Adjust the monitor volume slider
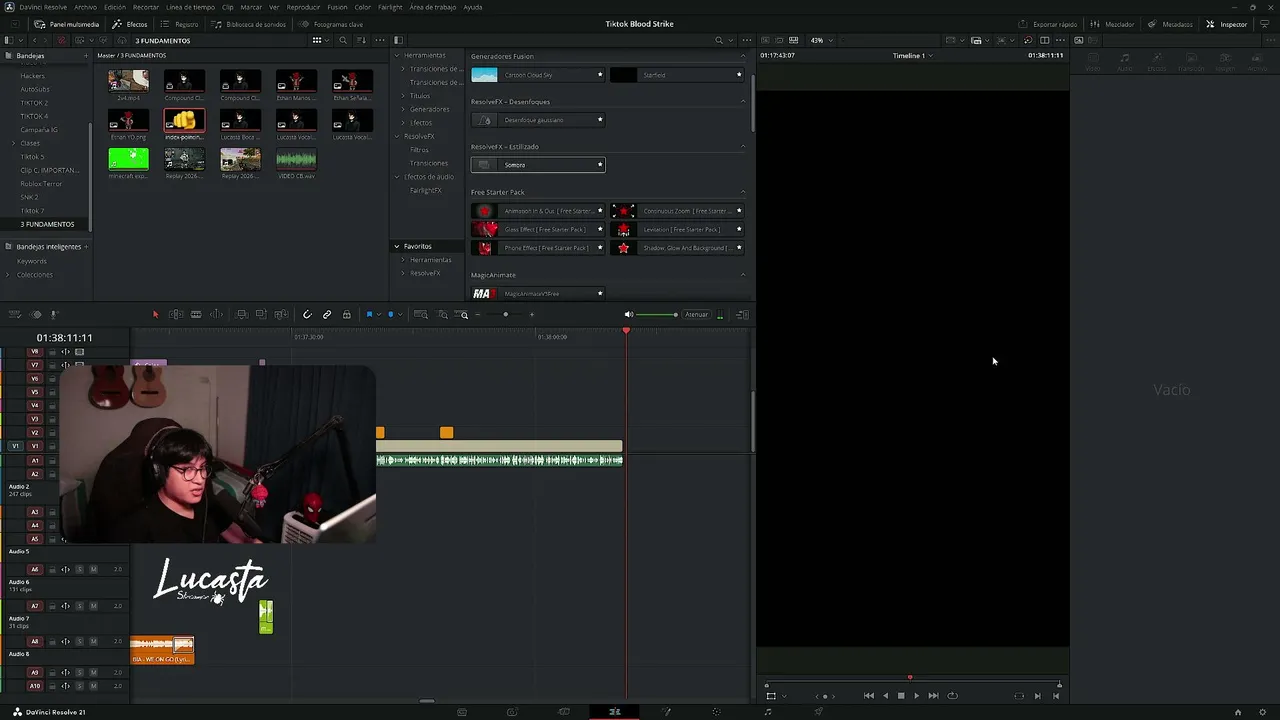Viewport: 1280px width, 720px height. click(656, 315)
